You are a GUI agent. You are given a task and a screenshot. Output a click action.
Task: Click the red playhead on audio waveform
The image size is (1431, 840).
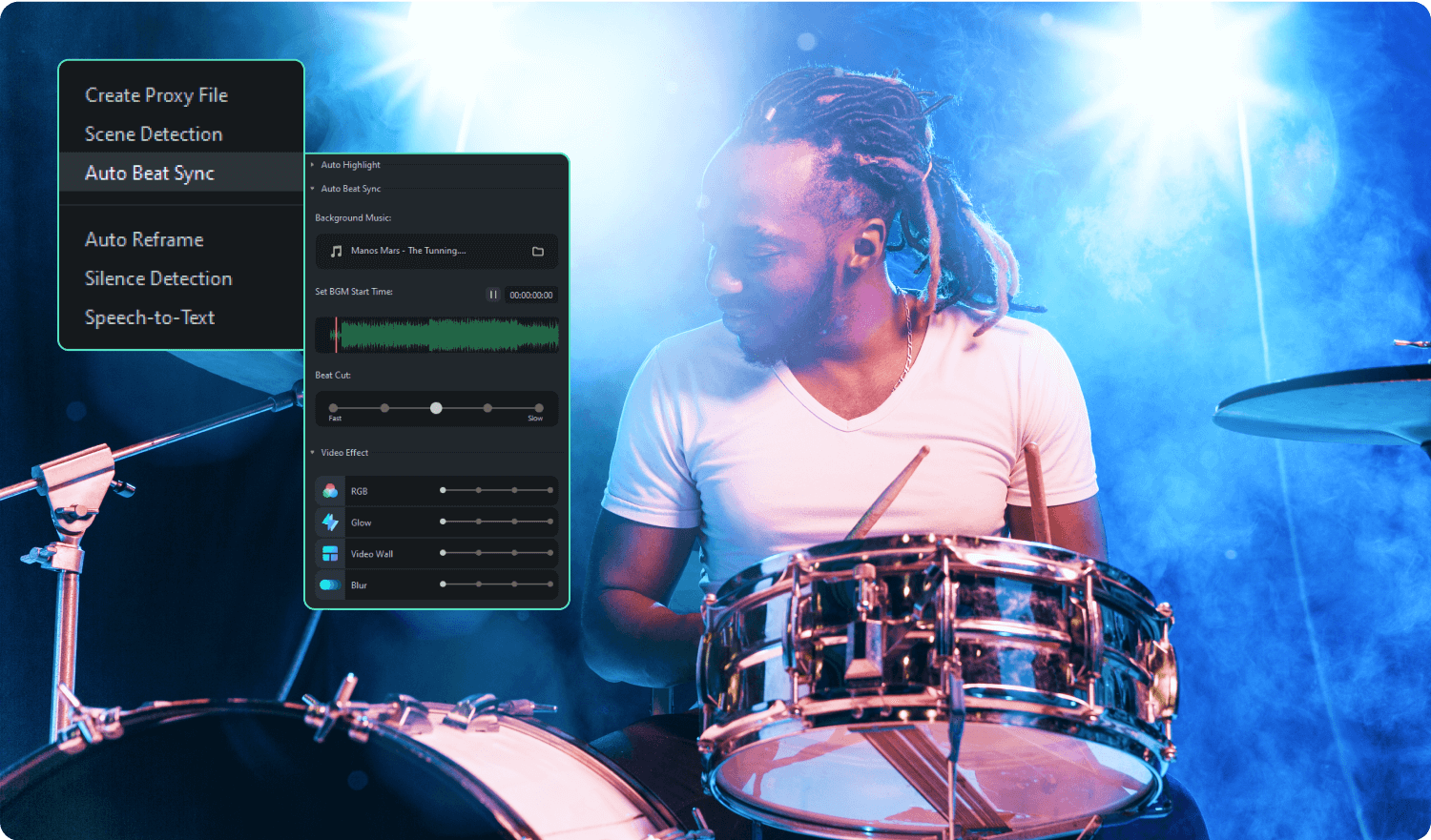[336, 335]
